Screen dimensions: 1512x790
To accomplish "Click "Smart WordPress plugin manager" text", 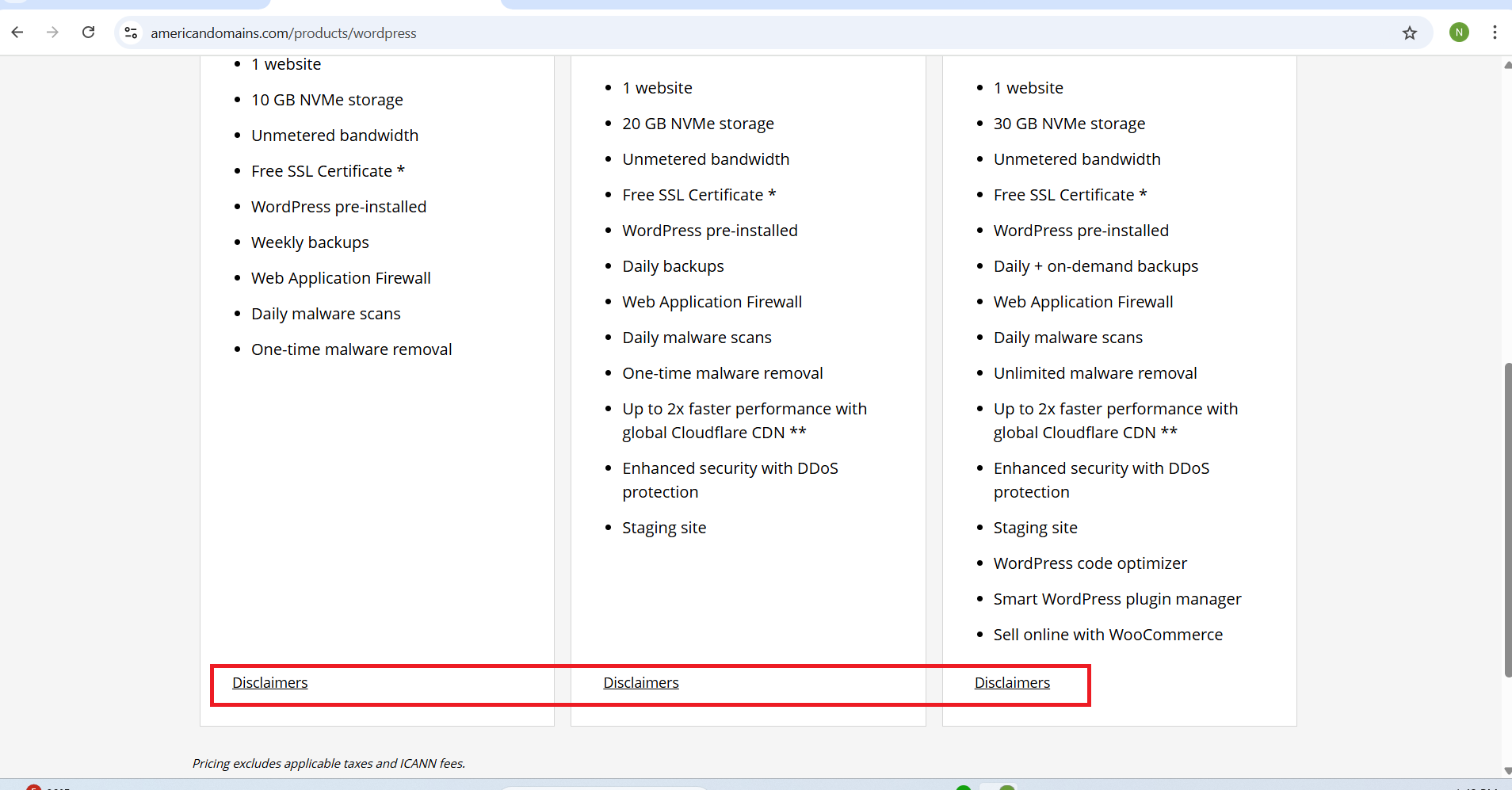I will pyautogui.click(x=1117, y=599).
